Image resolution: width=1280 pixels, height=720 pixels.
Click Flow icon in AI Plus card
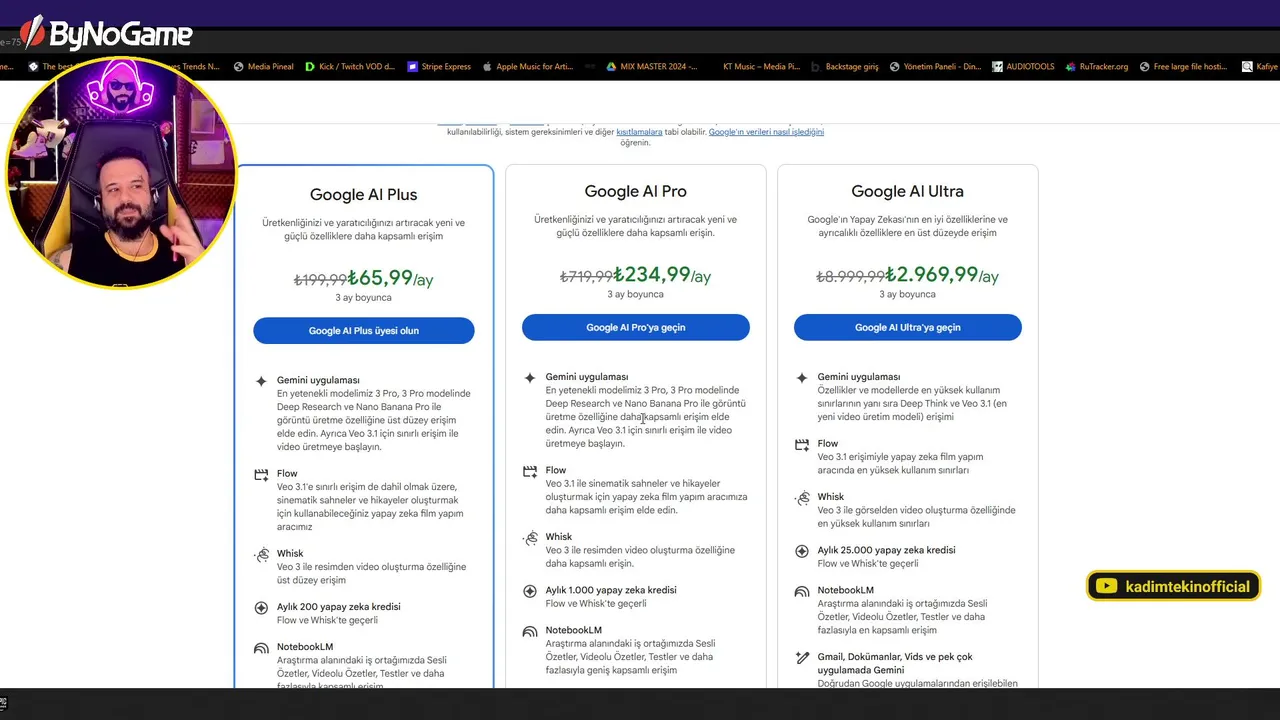(261, 475)
